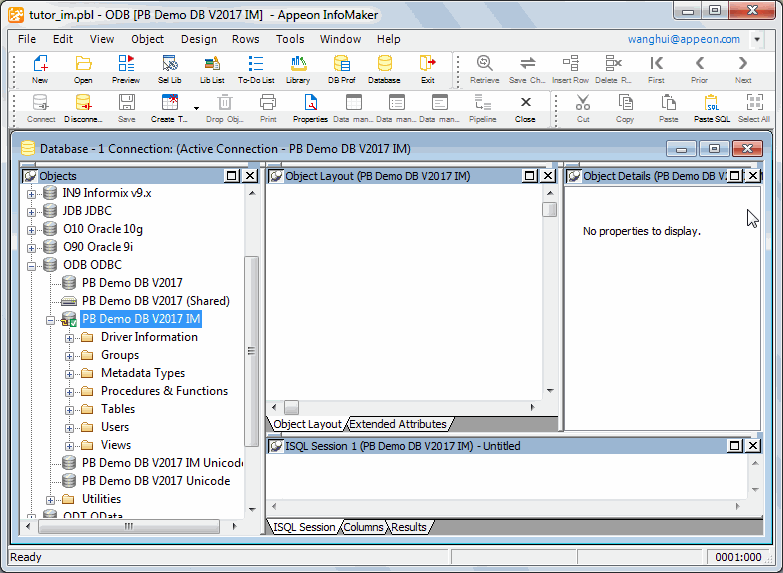Click the Paste SQL icon
Image resolution: width=783 pixels, height=573 pixels.
(712, 107)
